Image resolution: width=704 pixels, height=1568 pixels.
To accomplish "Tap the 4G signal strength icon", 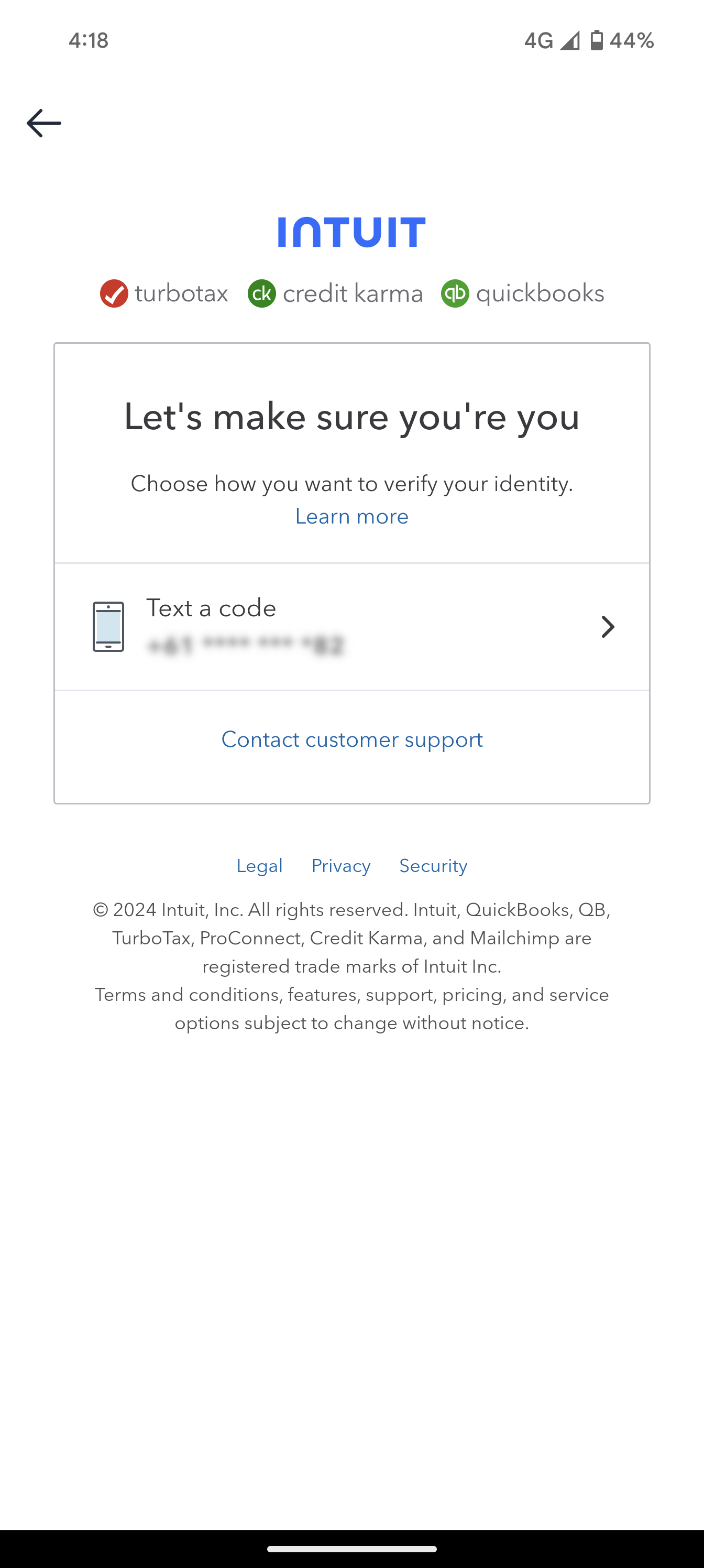I will click(569, 40).
